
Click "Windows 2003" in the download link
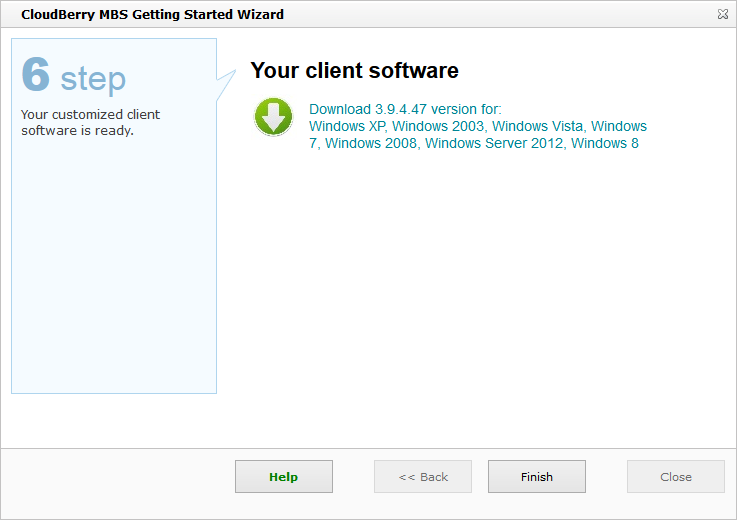[x=438, y=126]
